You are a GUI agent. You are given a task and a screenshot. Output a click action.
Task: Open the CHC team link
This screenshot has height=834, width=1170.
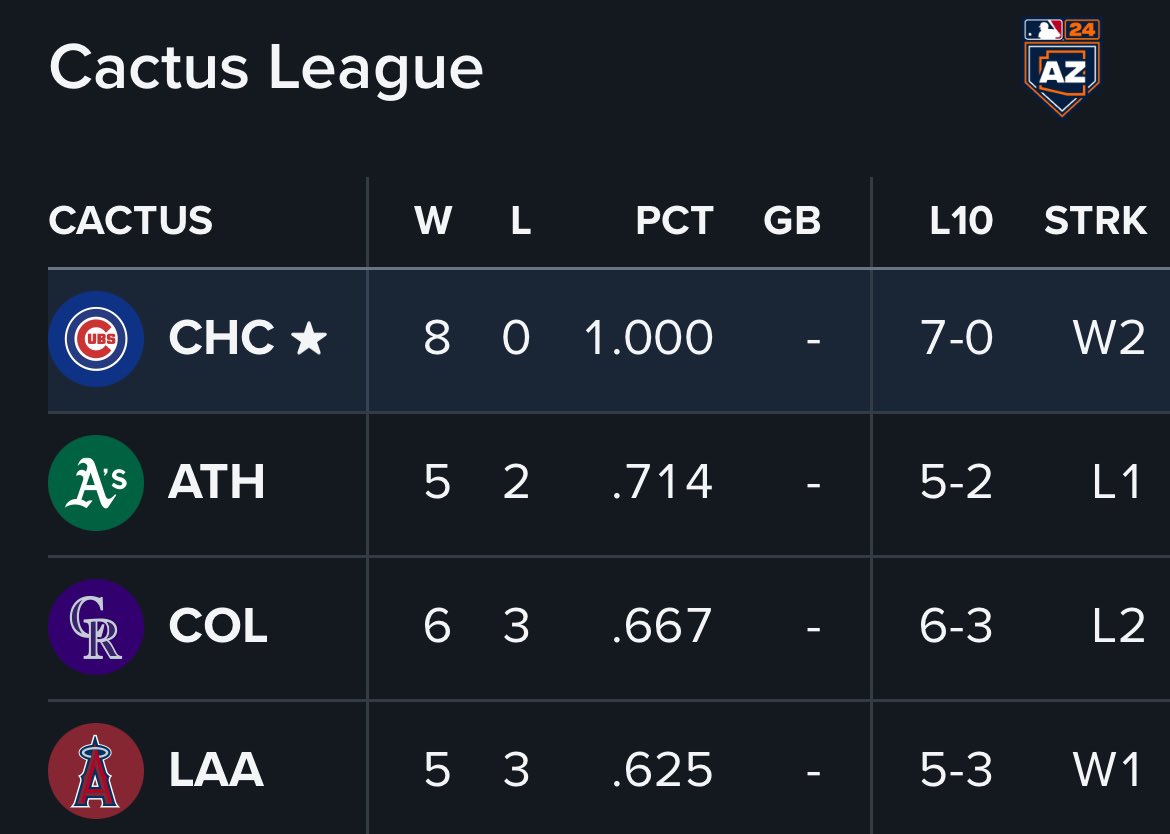click(x=222, y=338)
